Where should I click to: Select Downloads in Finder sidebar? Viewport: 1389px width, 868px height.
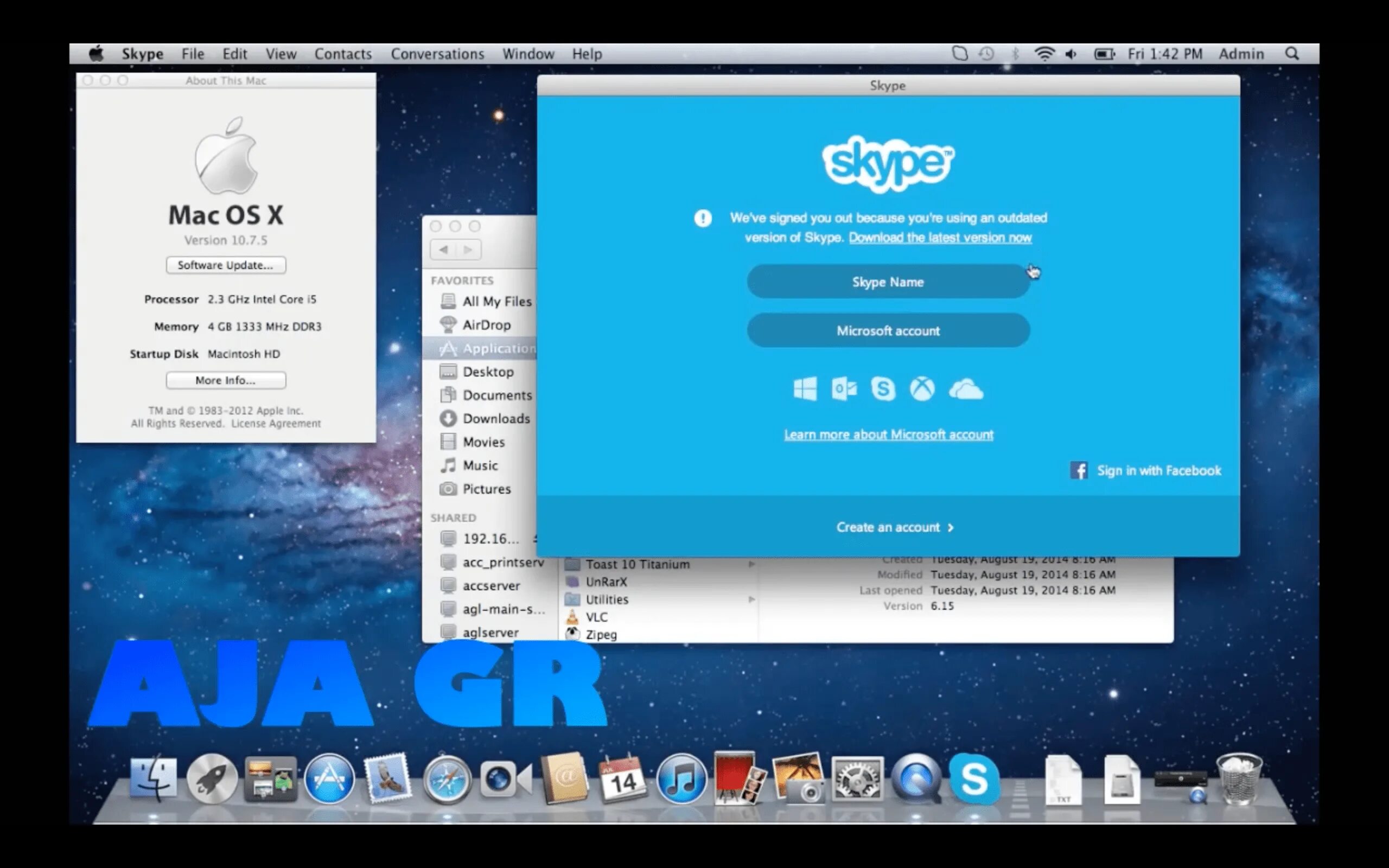pos(496,418)
